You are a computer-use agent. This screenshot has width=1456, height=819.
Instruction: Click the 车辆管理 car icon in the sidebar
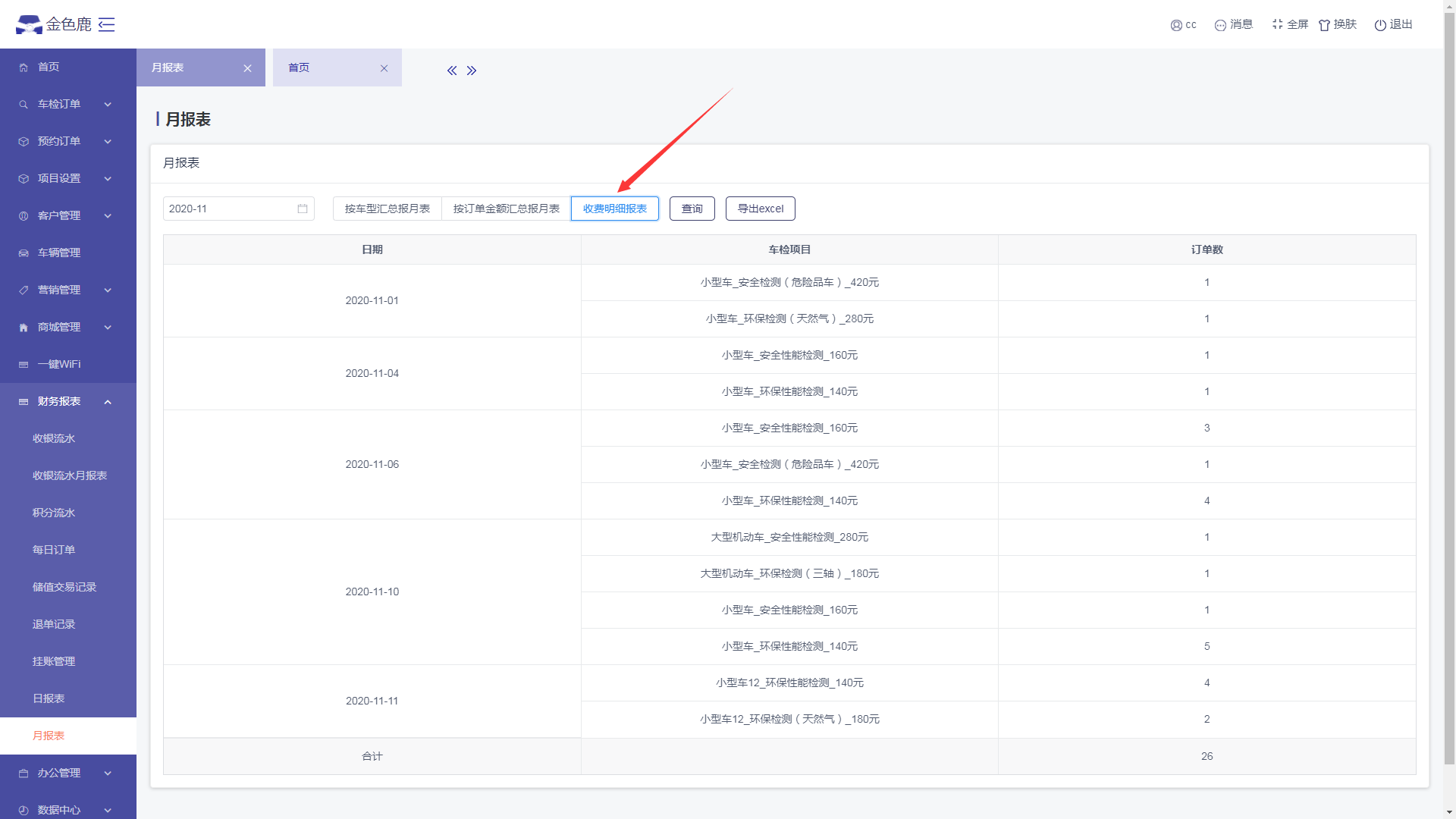pos(24,253)
